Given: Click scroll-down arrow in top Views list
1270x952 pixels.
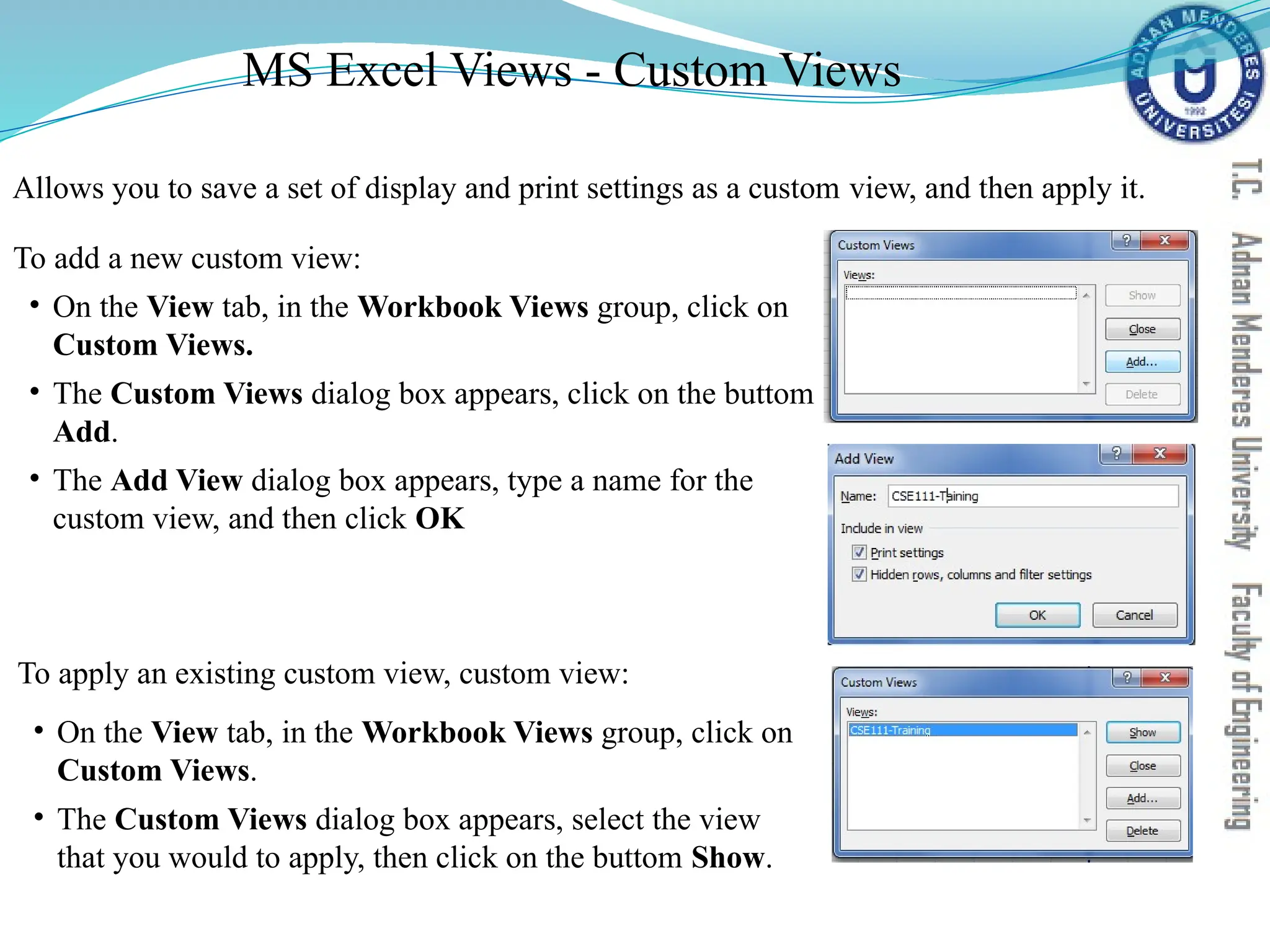Looking at the screenshot, I should coord(1086,384).
